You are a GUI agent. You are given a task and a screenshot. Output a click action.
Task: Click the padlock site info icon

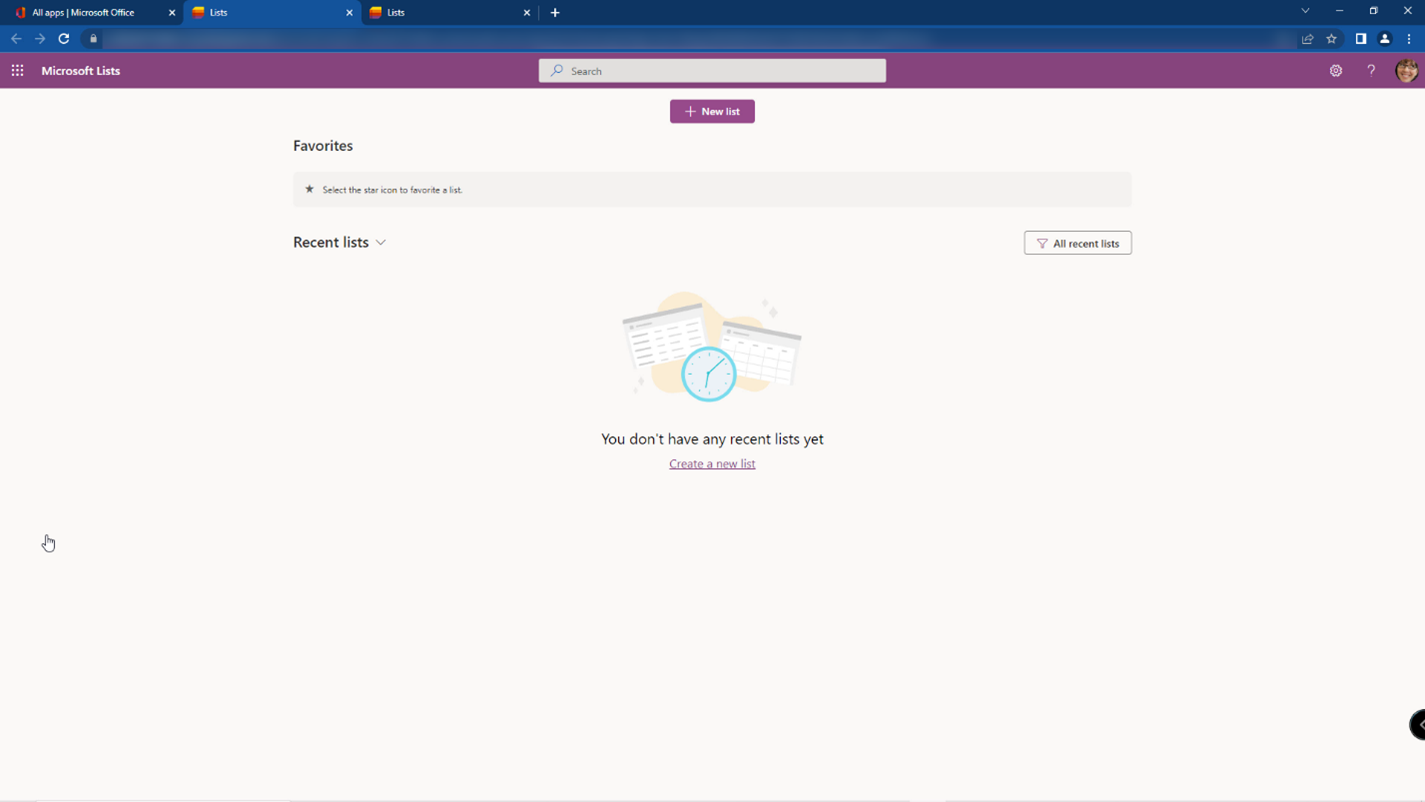click(93, 39)
